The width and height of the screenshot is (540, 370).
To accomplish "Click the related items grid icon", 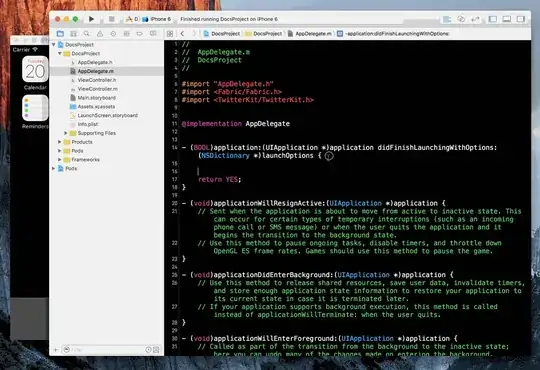I will point(170,33).
